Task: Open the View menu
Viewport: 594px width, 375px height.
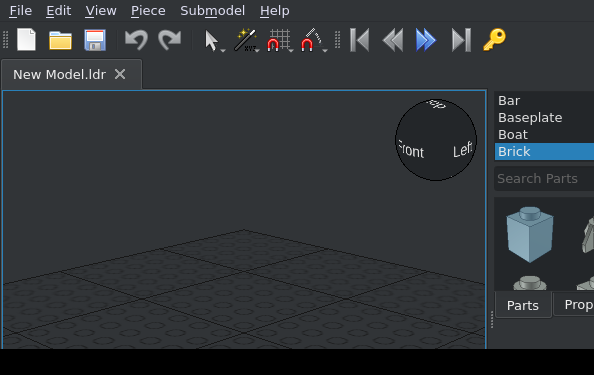Action: click(x=100, y=11)
